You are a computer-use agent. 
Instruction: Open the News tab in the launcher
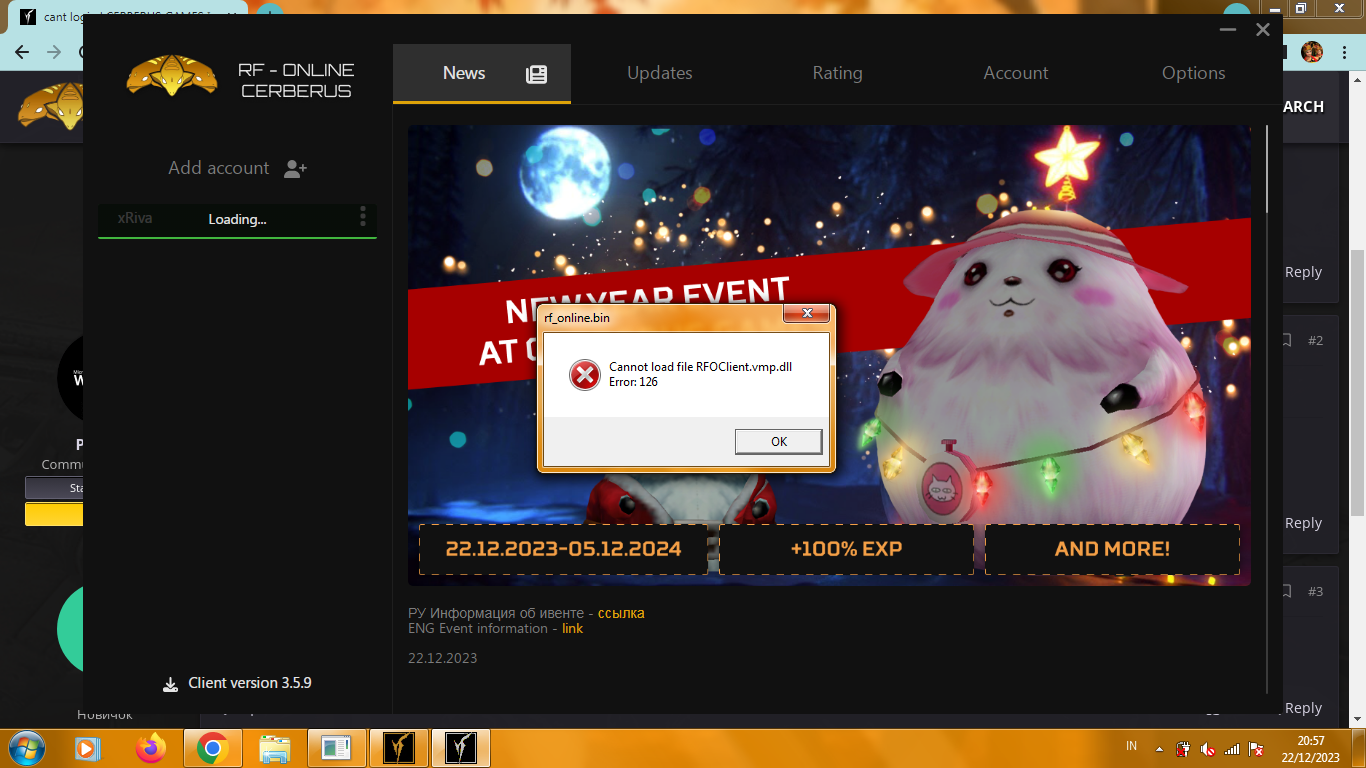[482, 73]
